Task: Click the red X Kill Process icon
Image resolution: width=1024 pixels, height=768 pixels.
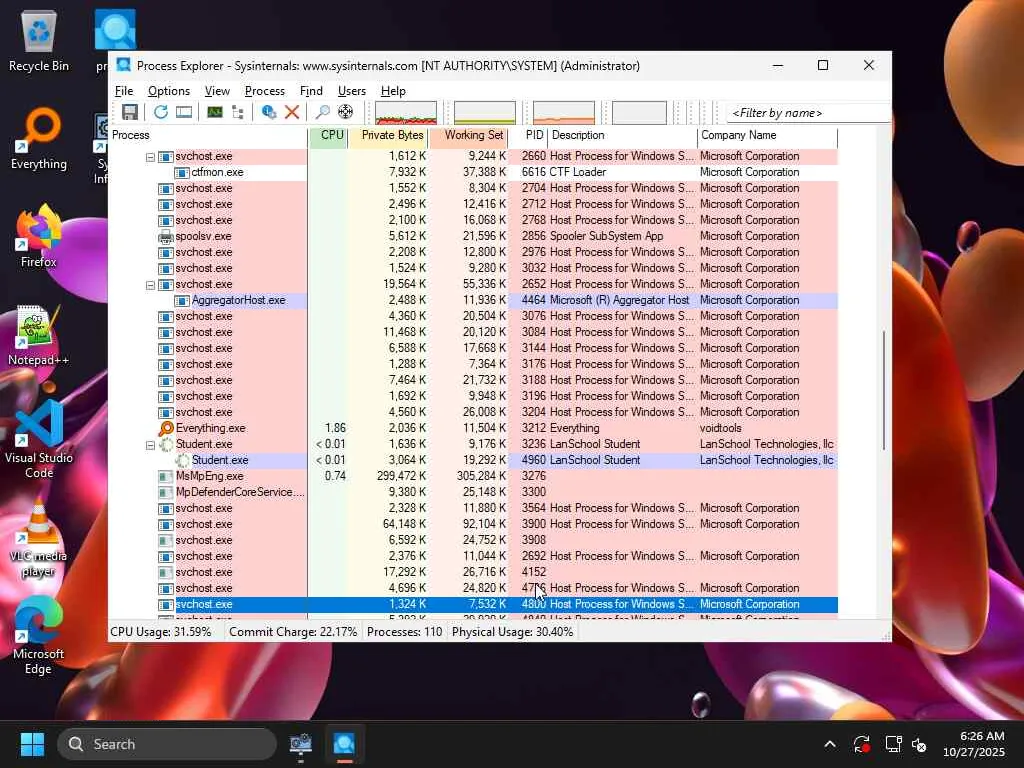Action: point(292,112)
